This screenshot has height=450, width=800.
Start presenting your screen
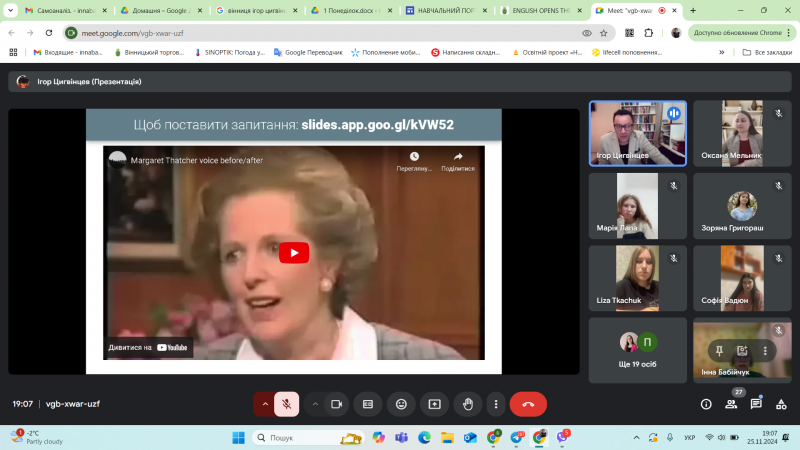(435, 404)
